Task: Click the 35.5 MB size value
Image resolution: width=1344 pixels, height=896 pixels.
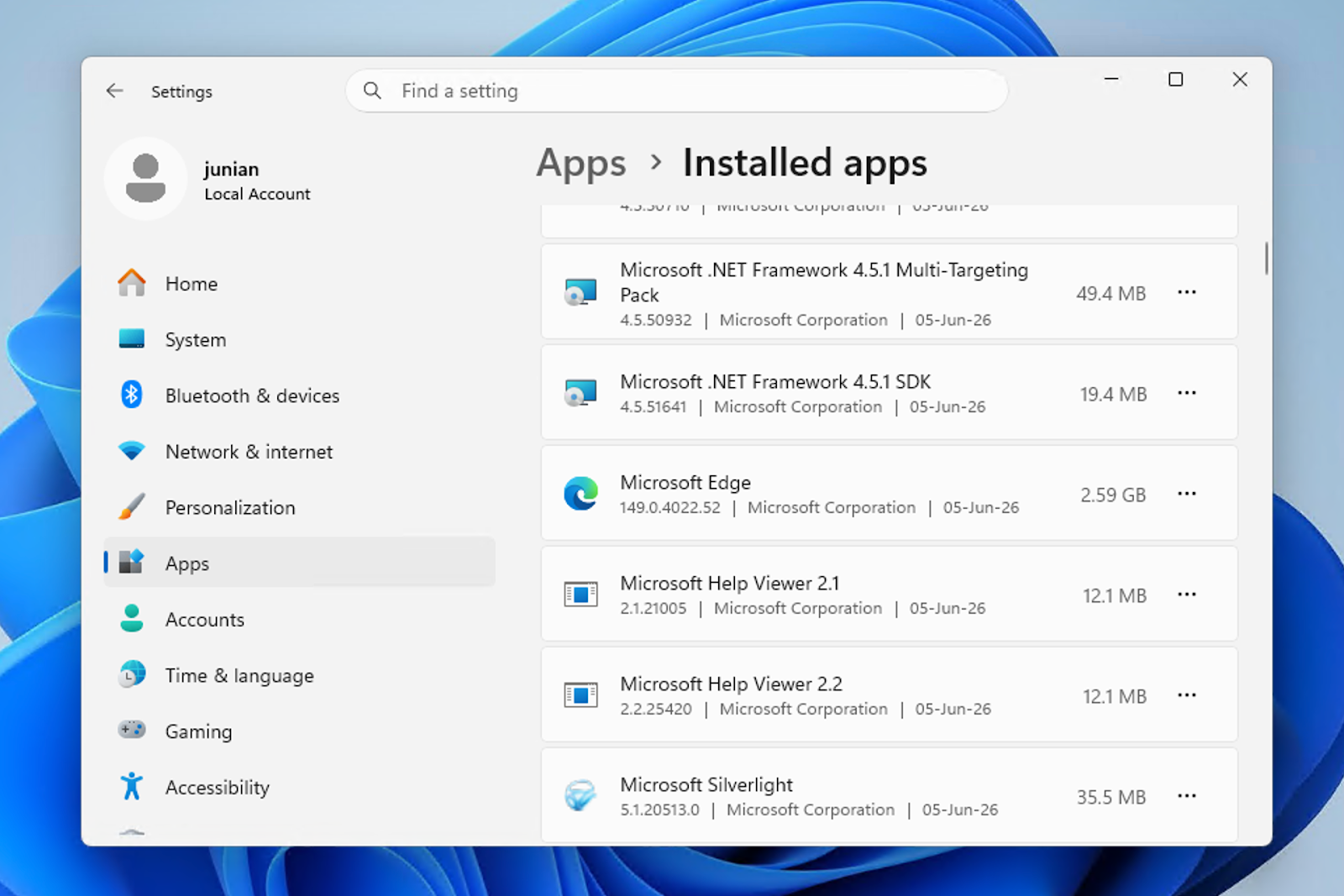Action: (1111, 798)
